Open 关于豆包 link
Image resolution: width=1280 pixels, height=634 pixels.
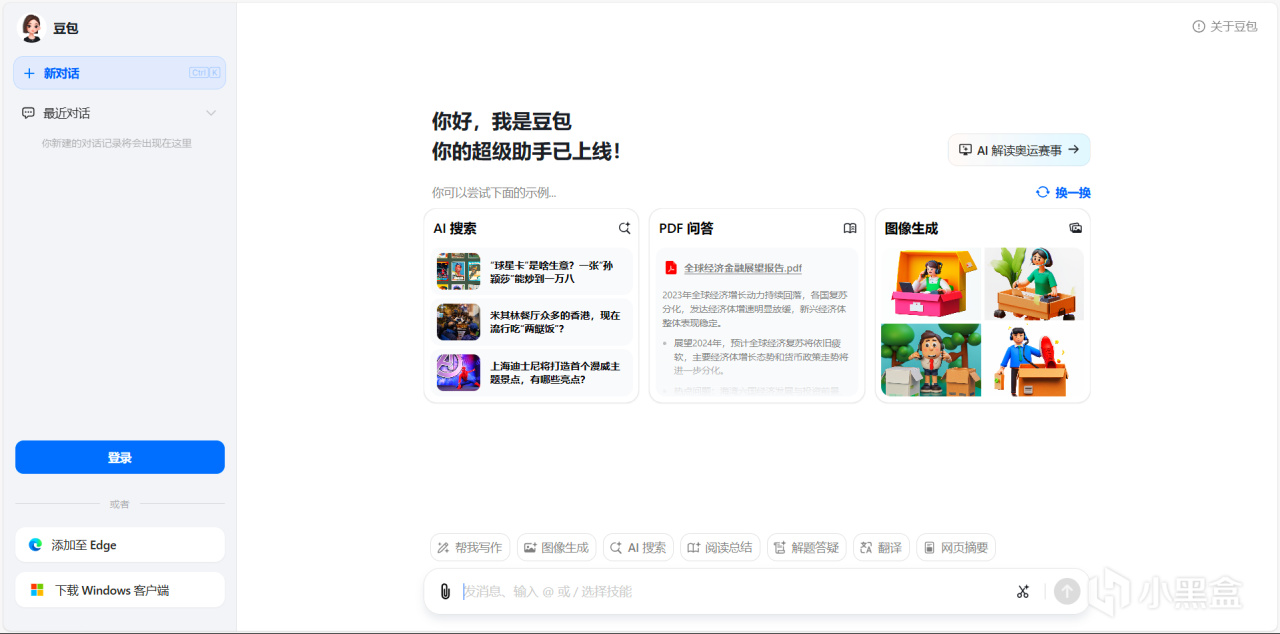click(x=1234, y=26)
